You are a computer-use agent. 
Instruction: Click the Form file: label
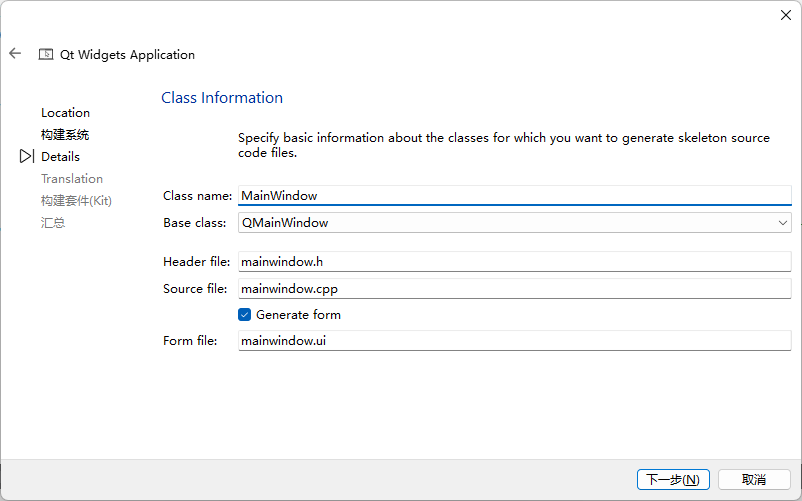point(190,340)
